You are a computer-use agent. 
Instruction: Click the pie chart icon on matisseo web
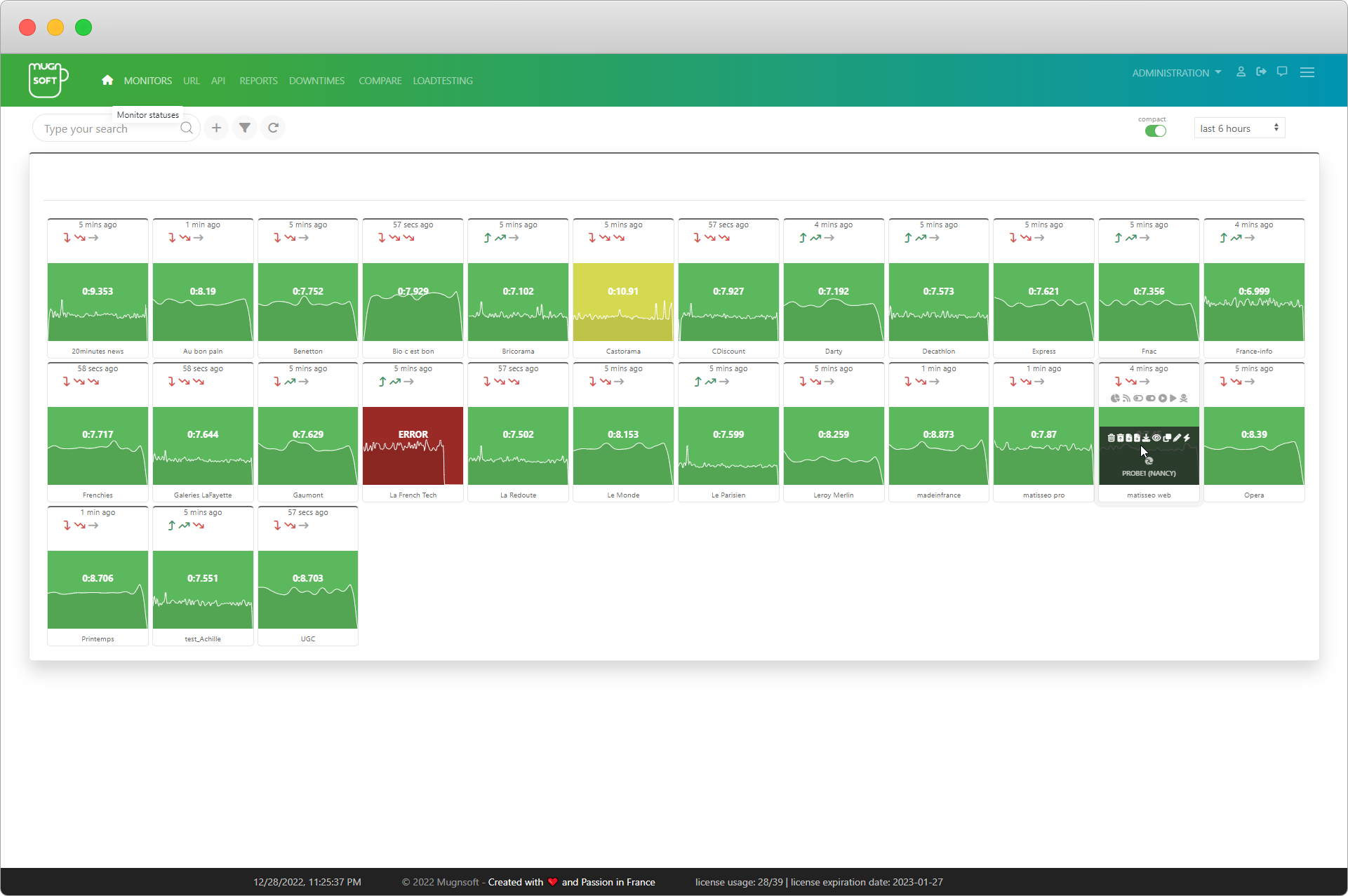coord(1116,399)
